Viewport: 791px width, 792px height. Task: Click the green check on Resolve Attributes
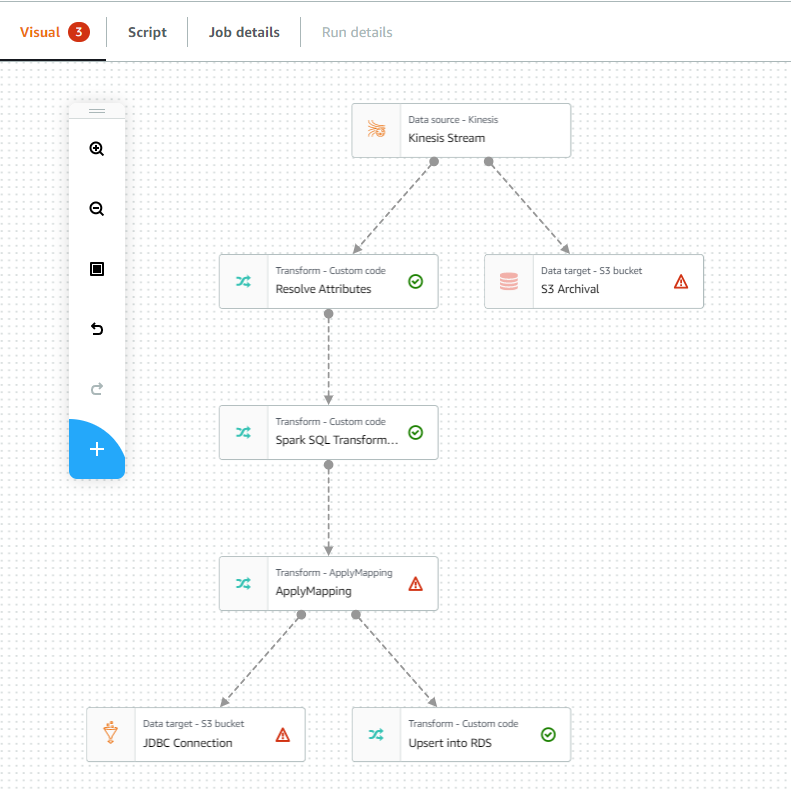416,282
